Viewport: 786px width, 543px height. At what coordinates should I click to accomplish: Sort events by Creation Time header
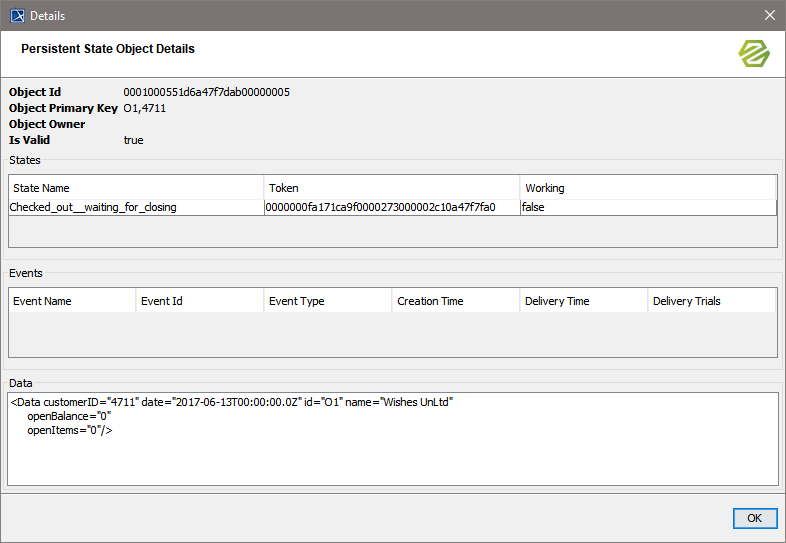(456, 301)
